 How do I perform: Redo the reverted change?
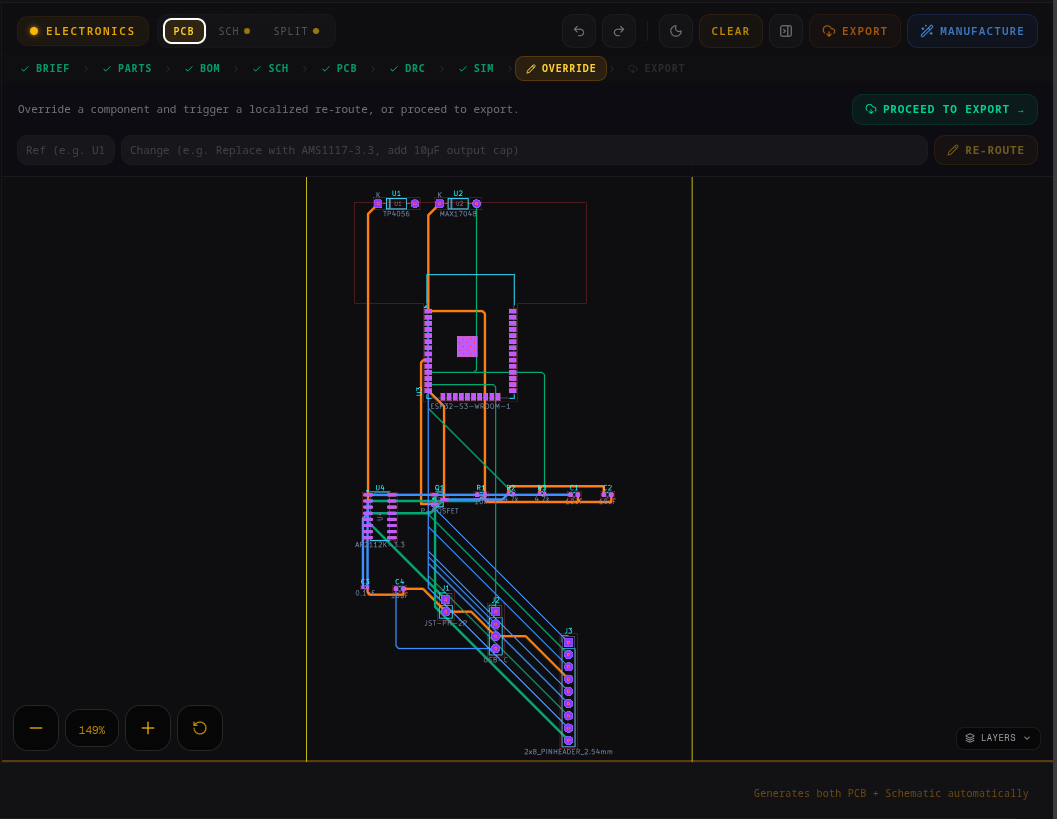pyautogui.click(x=618, y=31)
